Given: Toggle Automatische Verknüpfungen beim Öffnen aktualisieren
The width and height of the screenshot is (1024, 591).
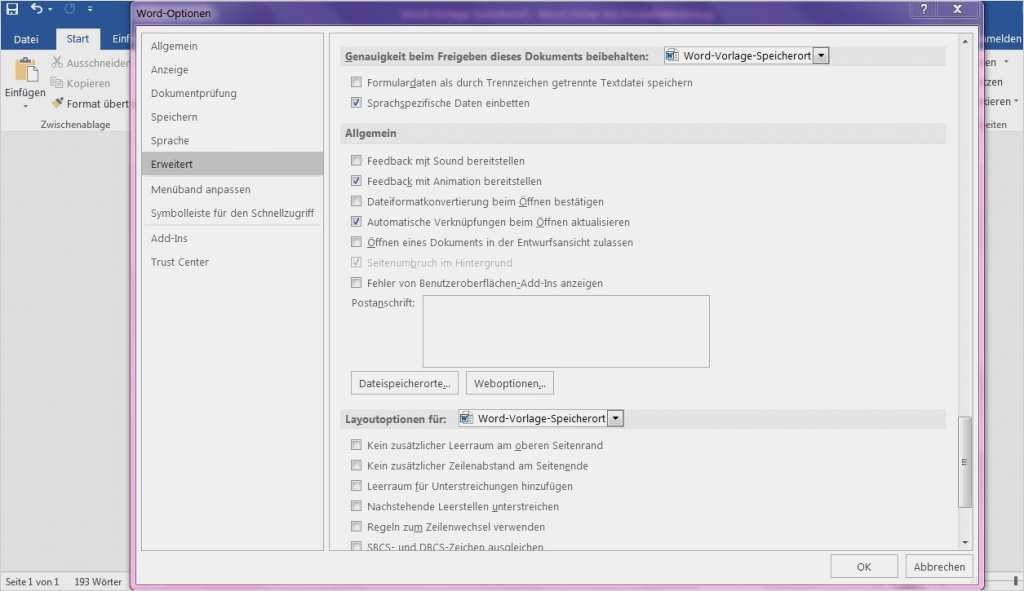Looking at the screenshot, I should point(356,222).
